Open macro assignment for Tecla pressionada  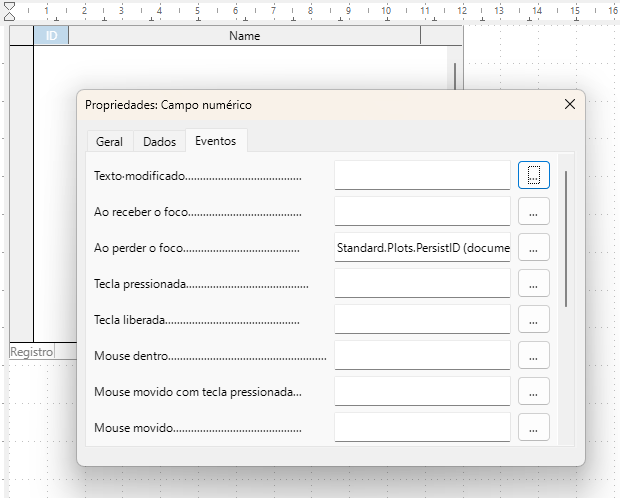(534, 283)
